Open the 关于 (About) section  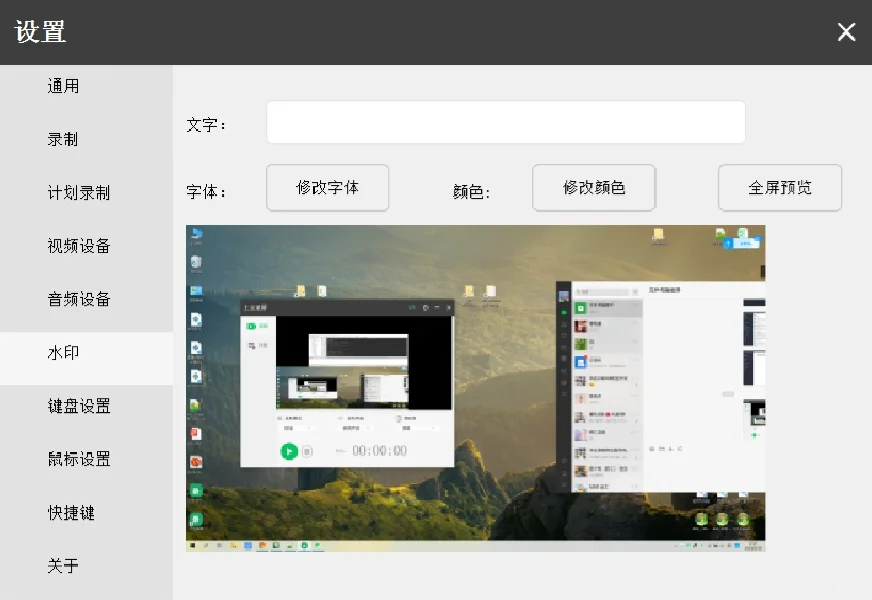[x=62, y=565]
